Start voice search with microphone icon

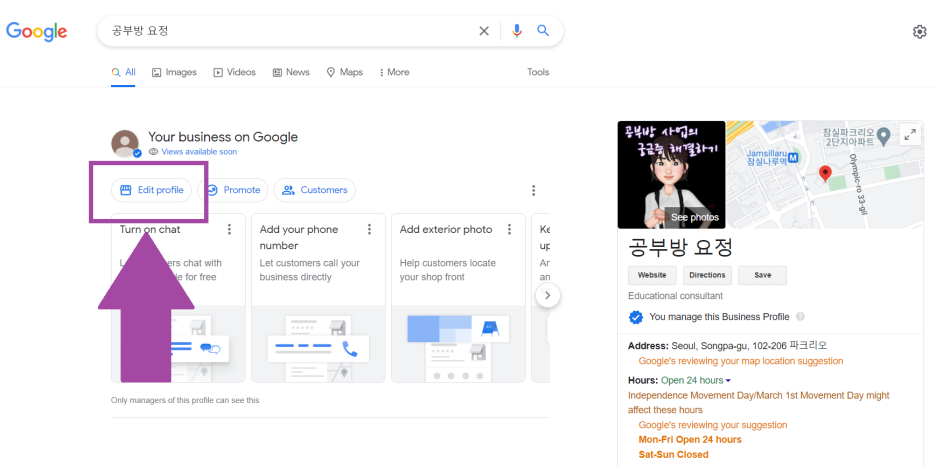(x=517, y=31)
